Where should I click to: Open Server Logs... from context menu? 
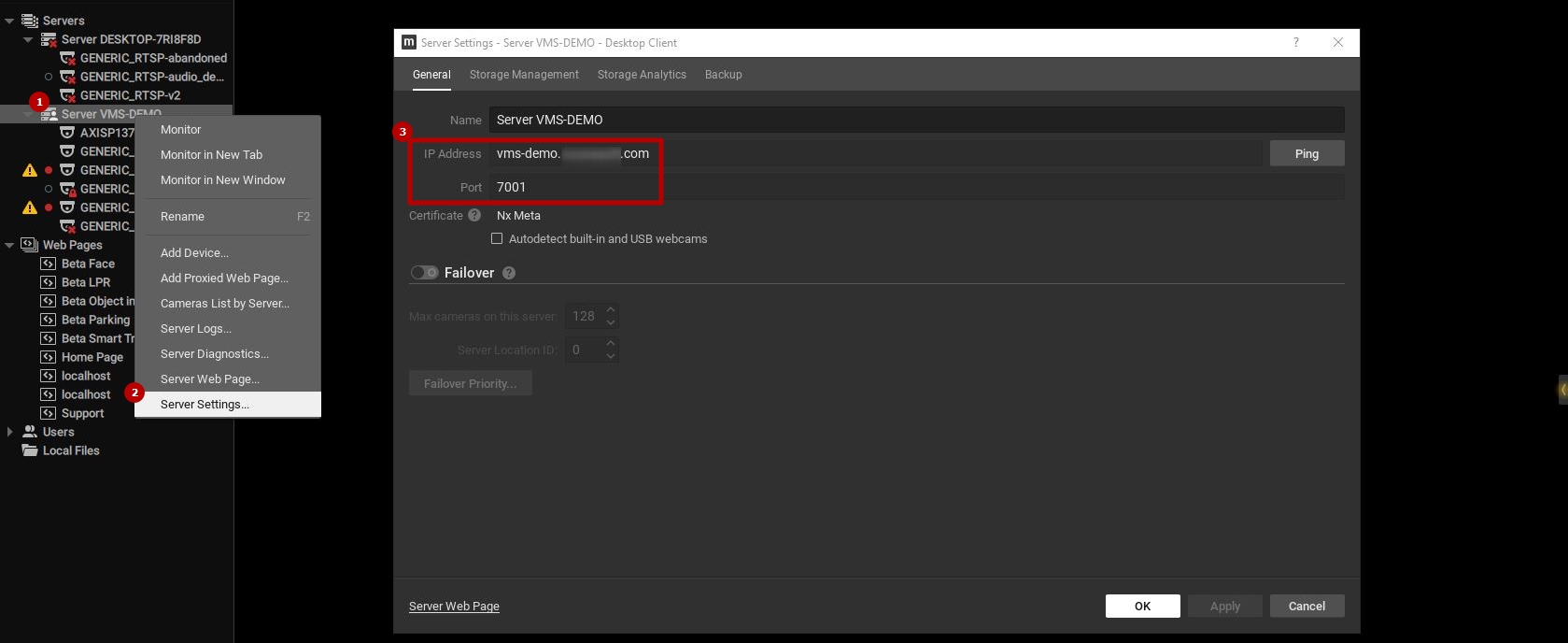(228, 329)
